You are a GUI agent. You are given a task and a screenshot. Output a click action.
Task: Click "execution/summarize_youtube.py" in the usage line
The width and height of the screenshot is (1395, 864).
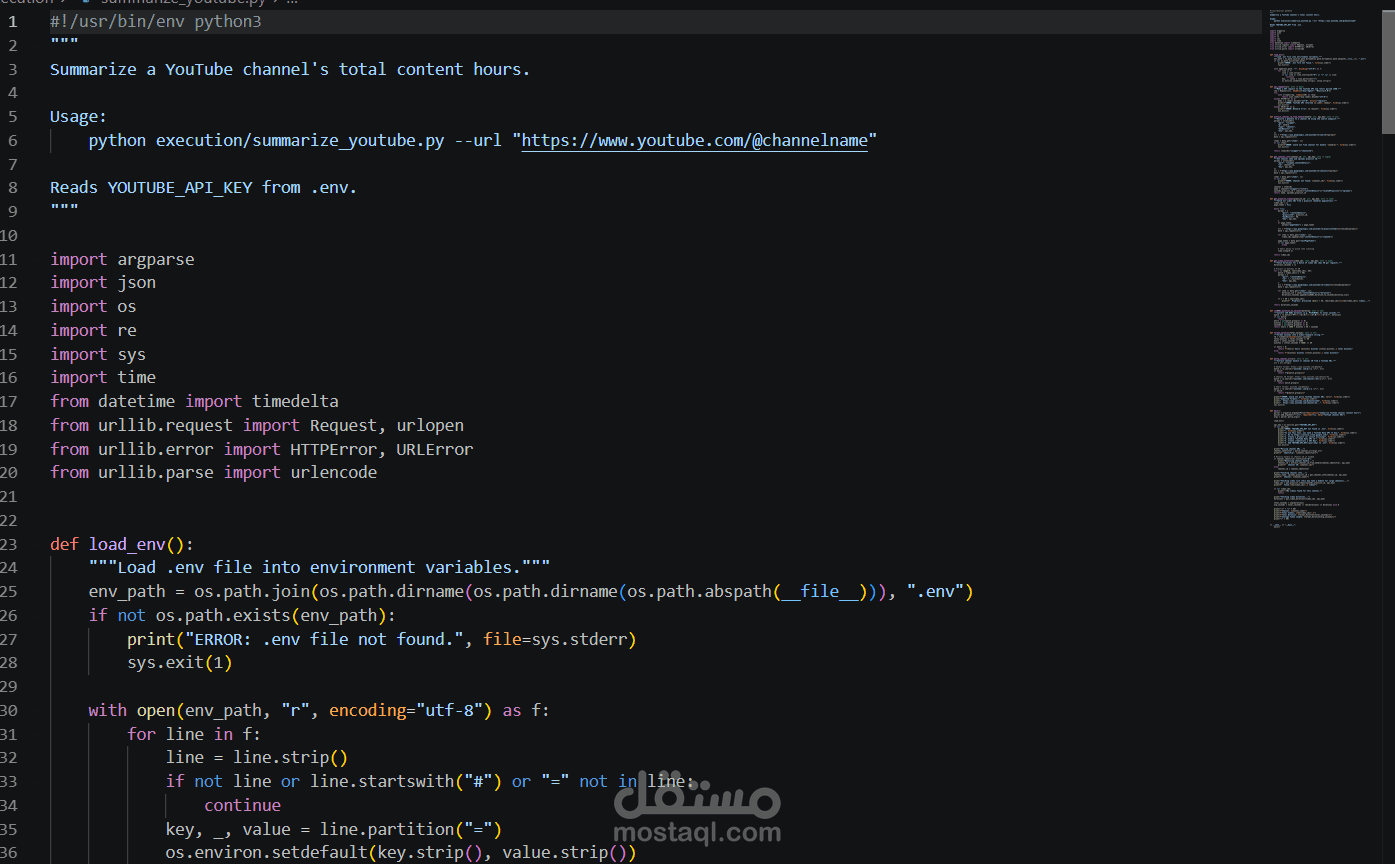tap(300, 140)
